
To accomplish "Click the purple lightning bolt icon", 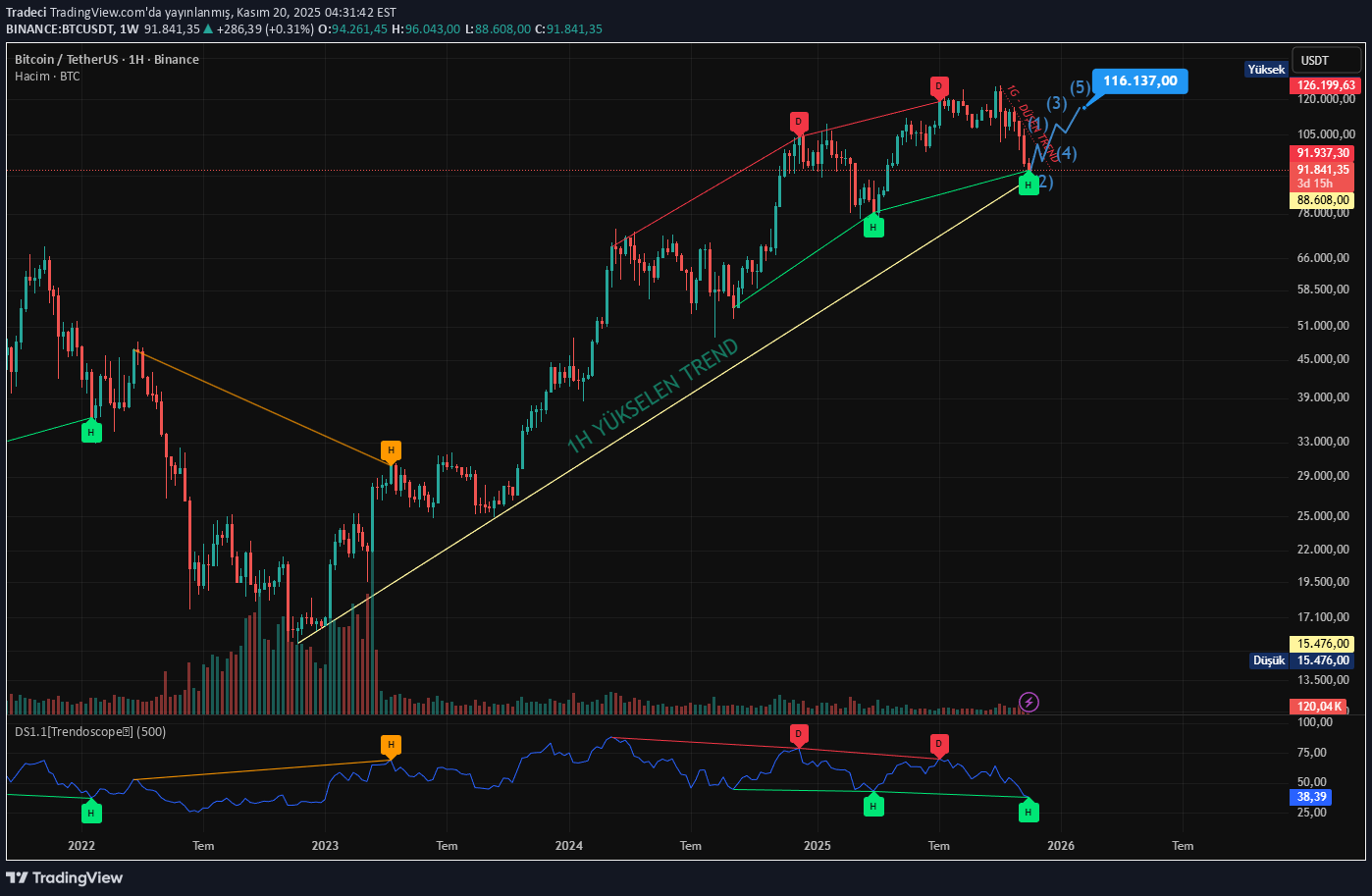I will 1029,702.
